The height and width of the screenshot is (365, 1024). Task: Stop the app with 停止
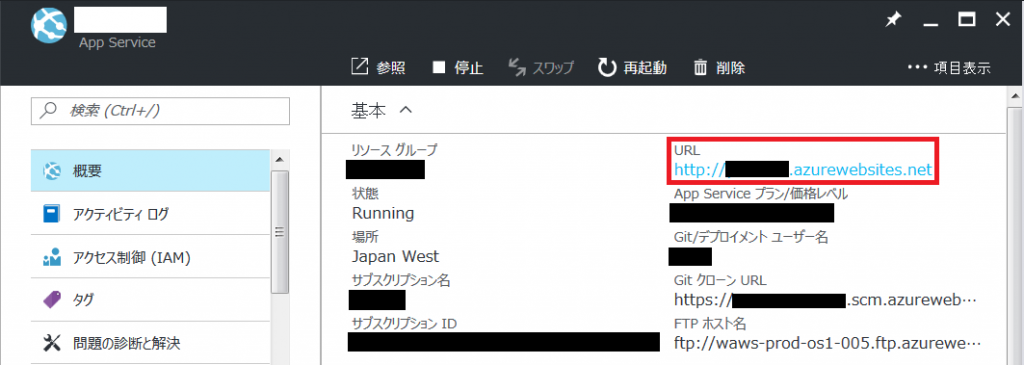(458, 67)
